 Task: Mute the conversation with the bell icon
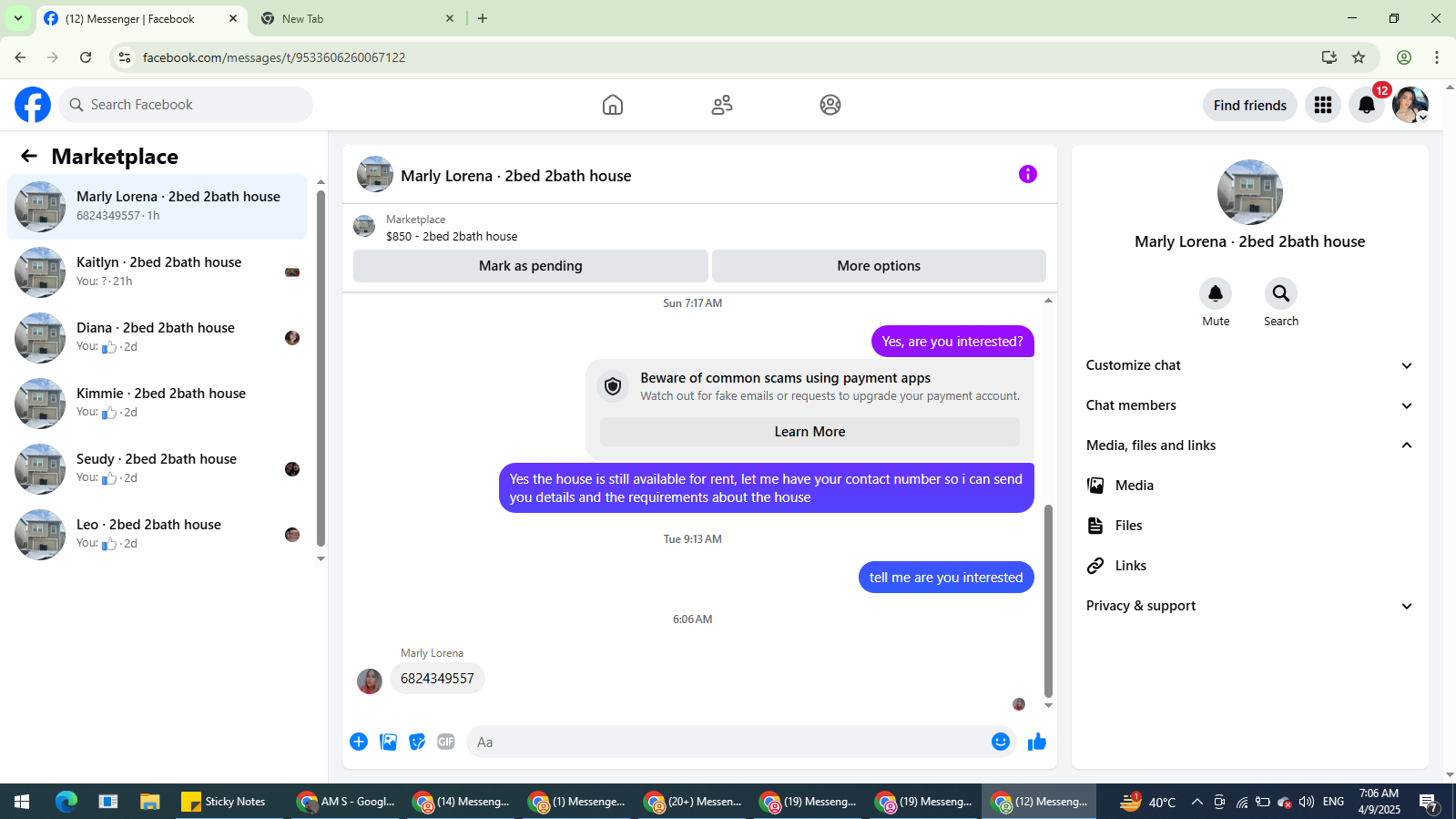point(1216,293)
